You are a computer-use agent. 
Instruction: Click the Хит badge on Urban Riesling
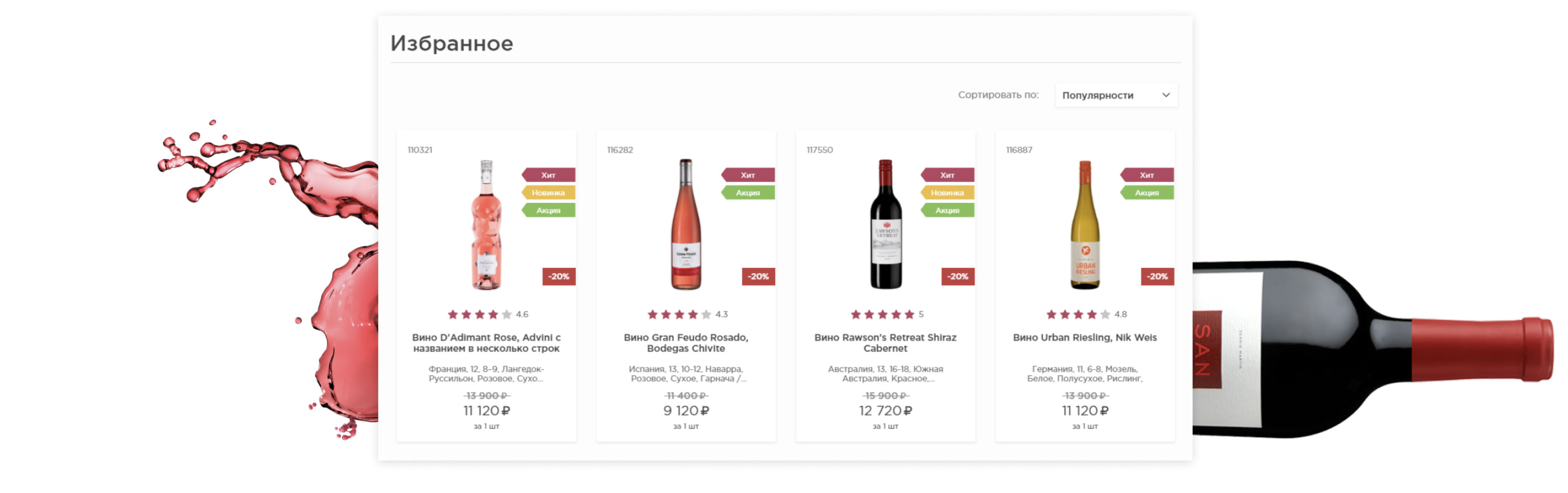click(x=1147, y=175)
